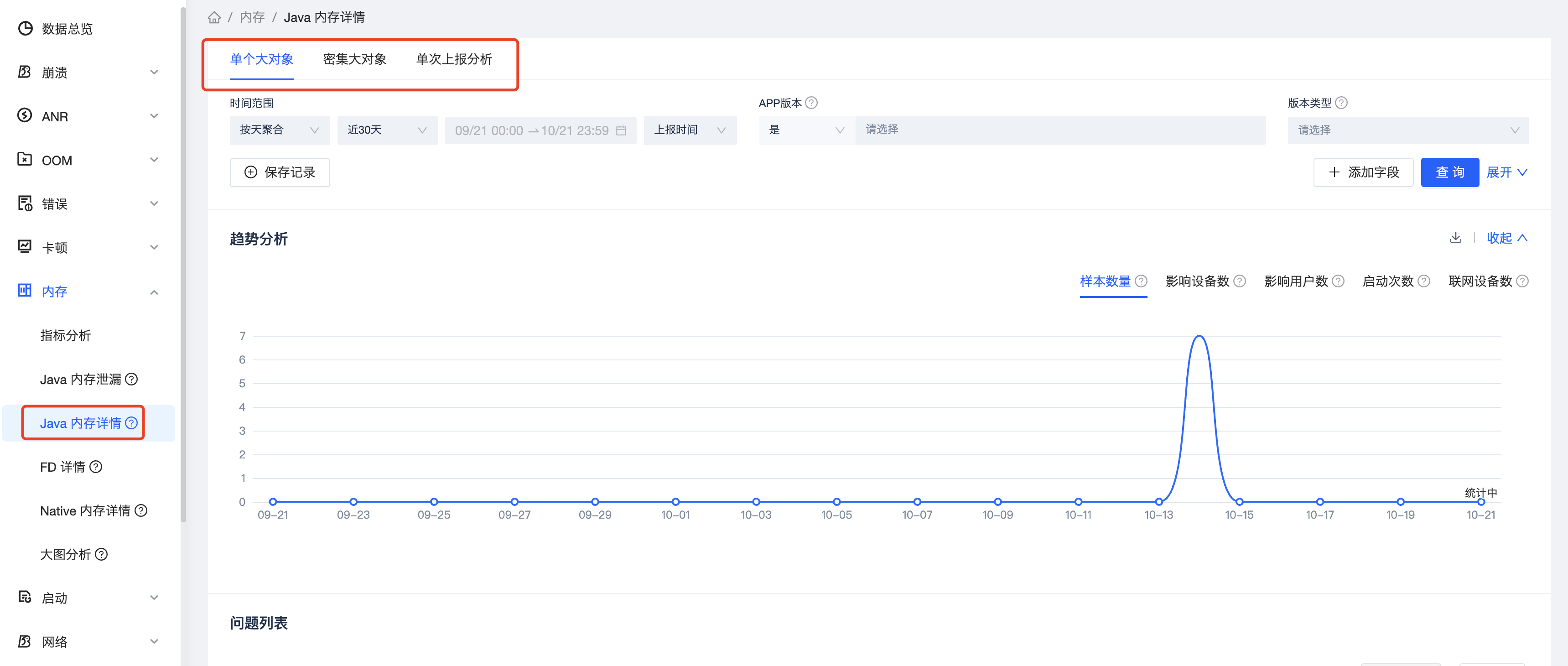Click the 卡顿 sidebar icon
The height and width of the screenshot is (666, 1568).
[x=25, y=246]
